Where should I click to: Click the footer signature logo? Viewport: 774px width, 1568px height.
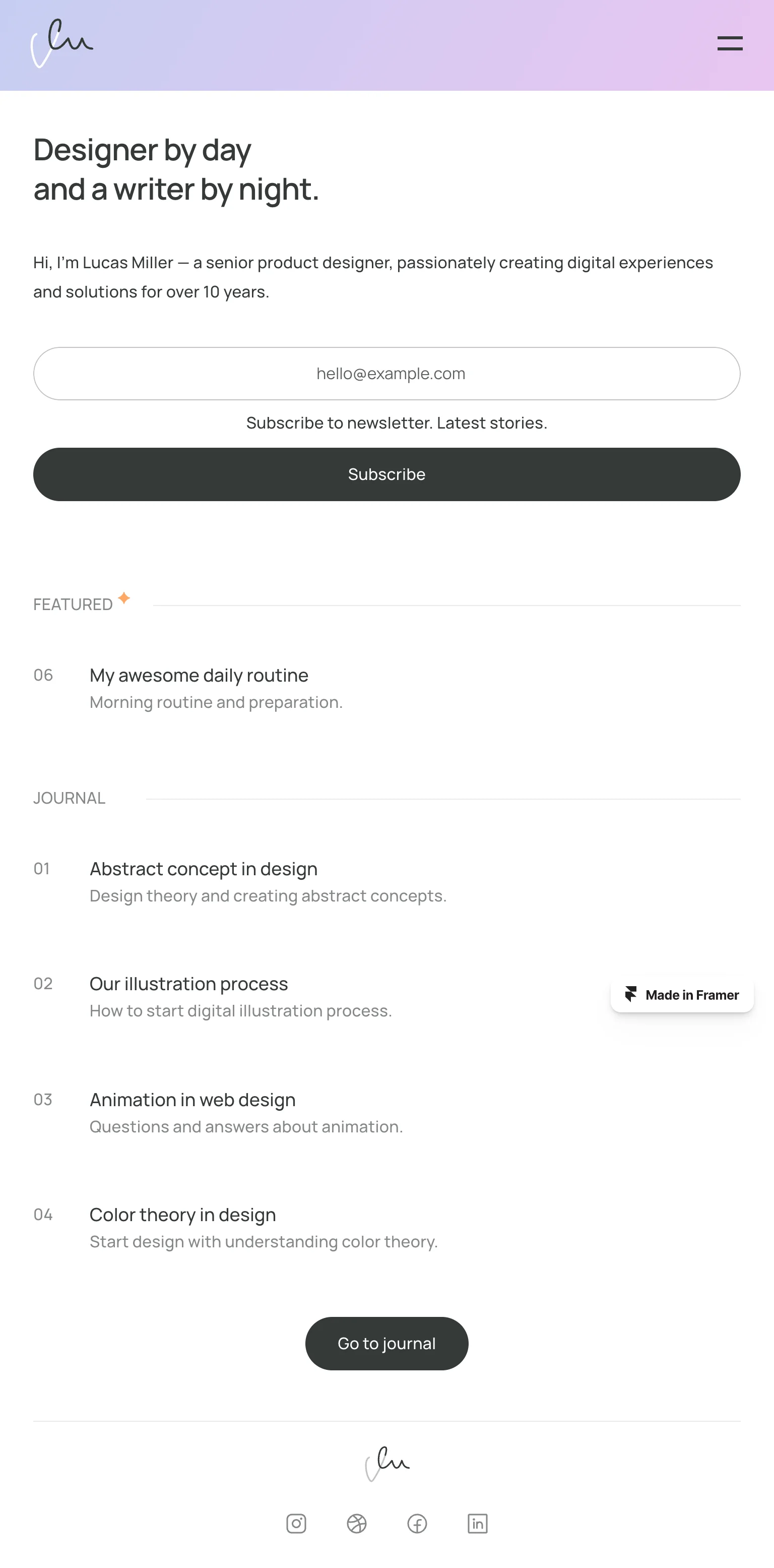pyautogui.click(x=387, y=1463)
